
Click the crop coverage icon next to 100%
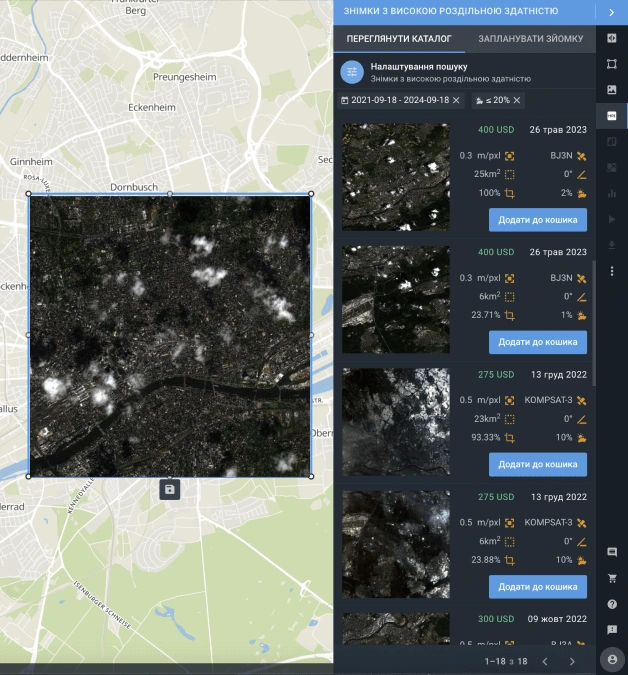coord(510,193)
